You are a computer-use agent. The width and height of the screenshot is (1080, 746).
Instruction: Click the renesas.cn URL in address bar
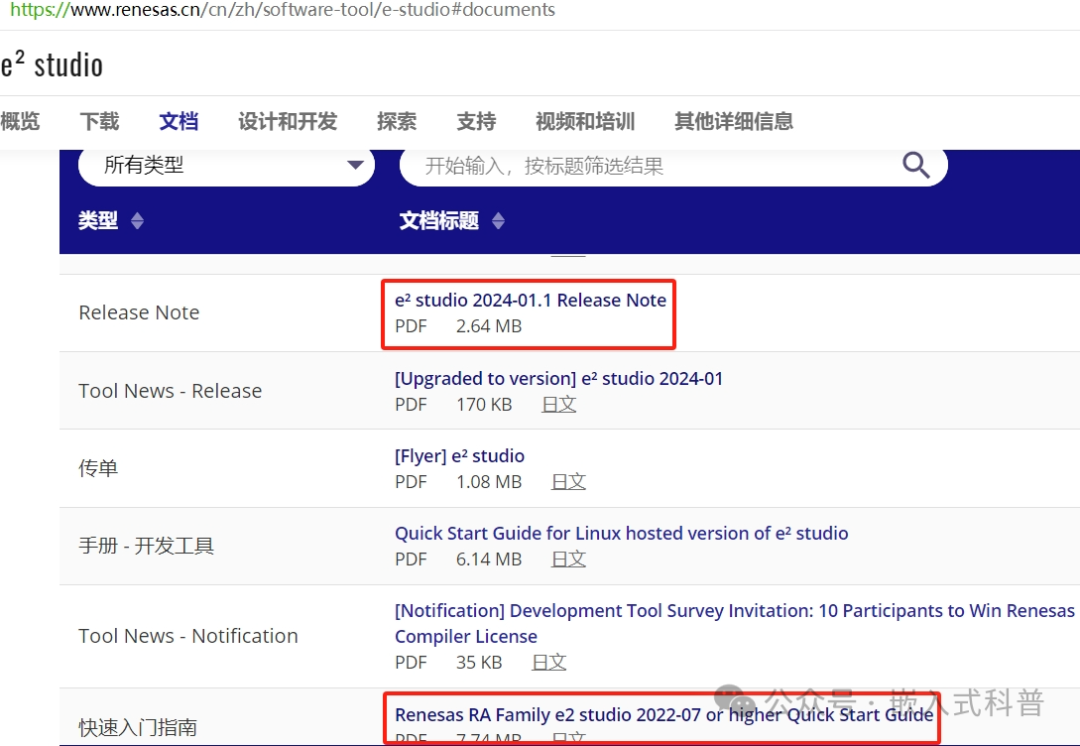point(282,10)
